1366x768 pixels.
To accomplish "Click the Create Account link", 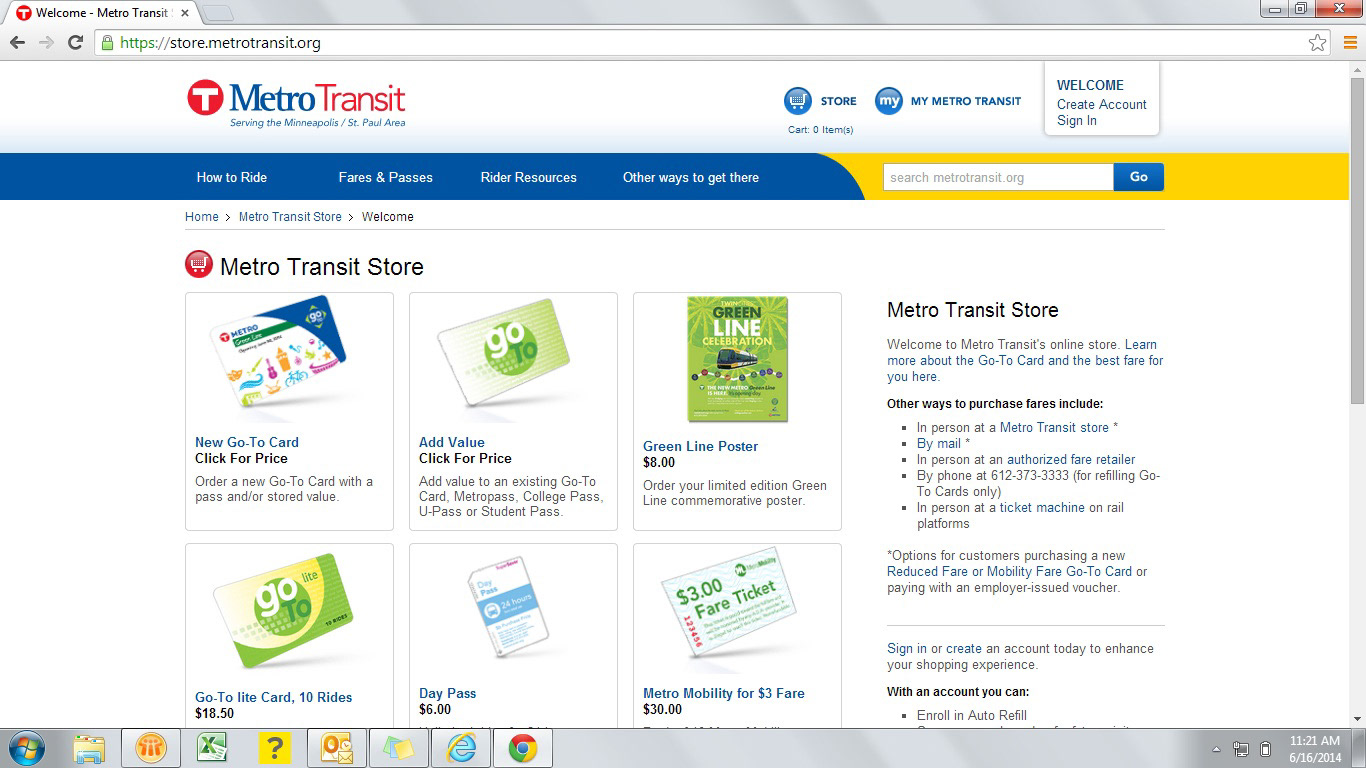I will click(1102, 104).
